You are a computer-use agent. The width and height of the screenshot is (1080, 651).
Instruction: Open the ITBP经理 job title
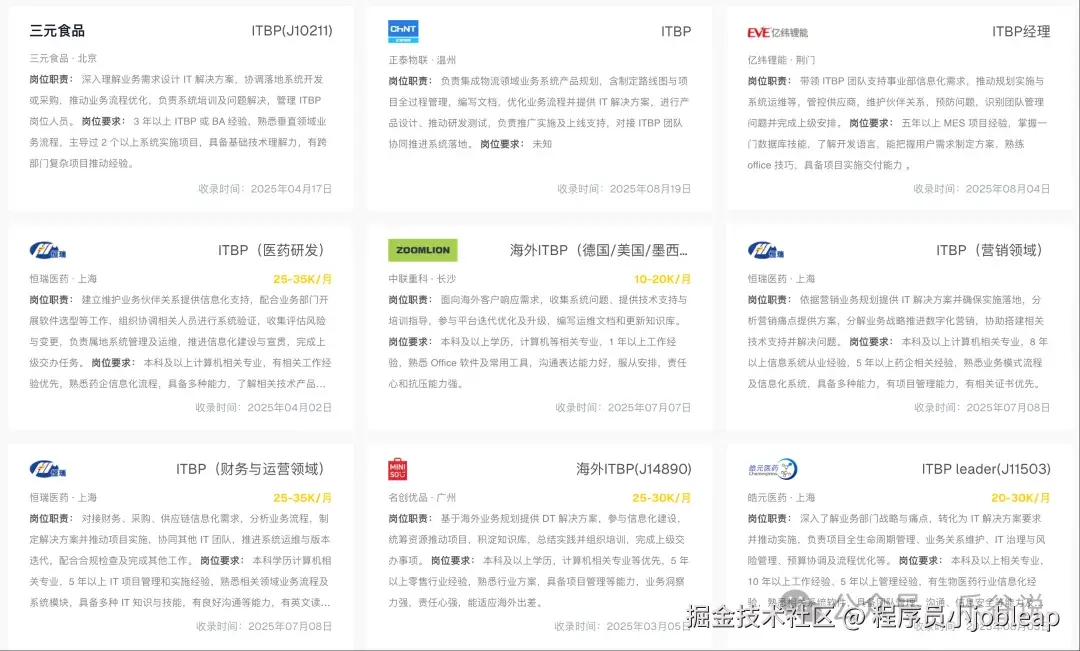click(x=1021, y=32)
